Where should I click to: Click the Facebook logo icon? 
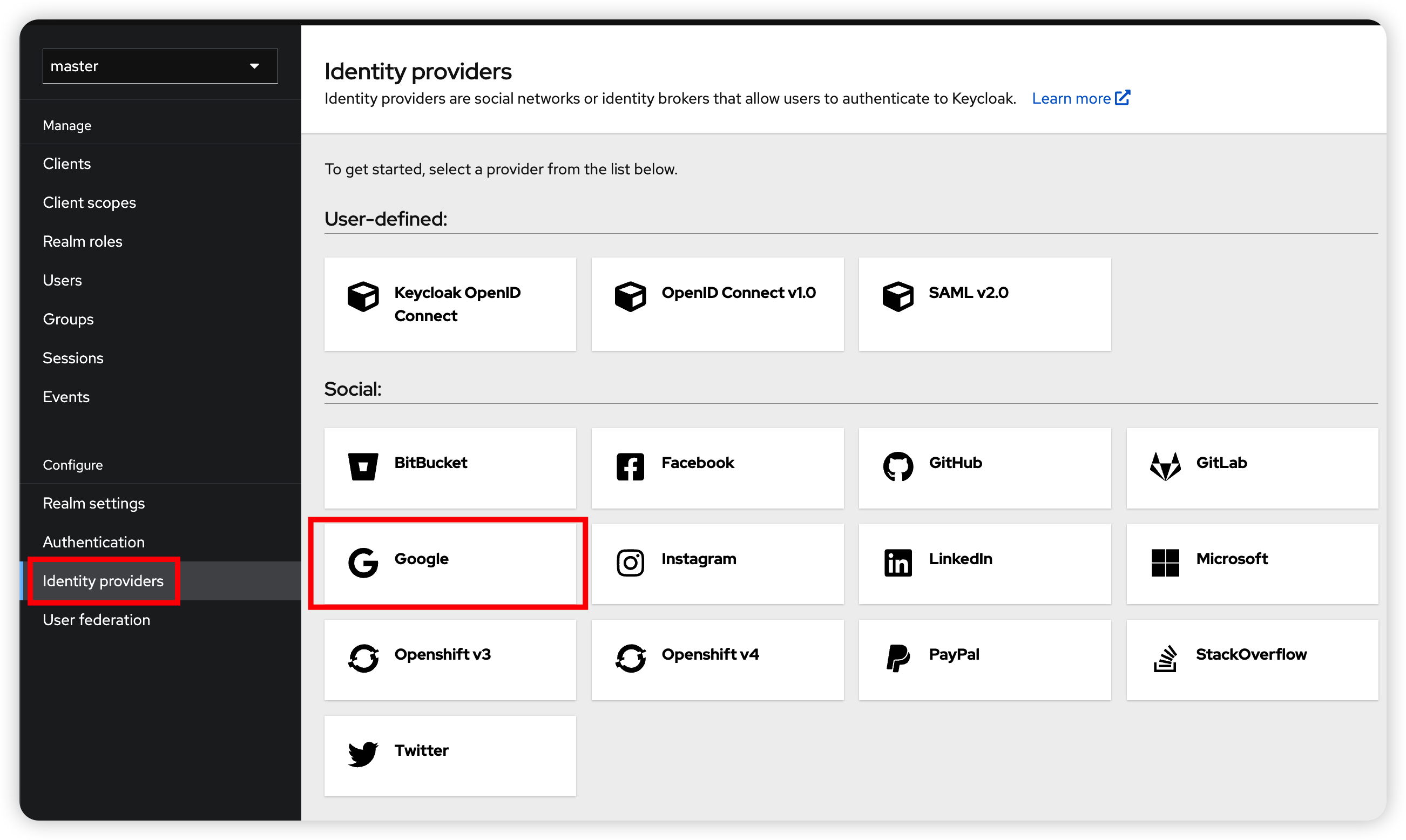click(x=630, y=466)
